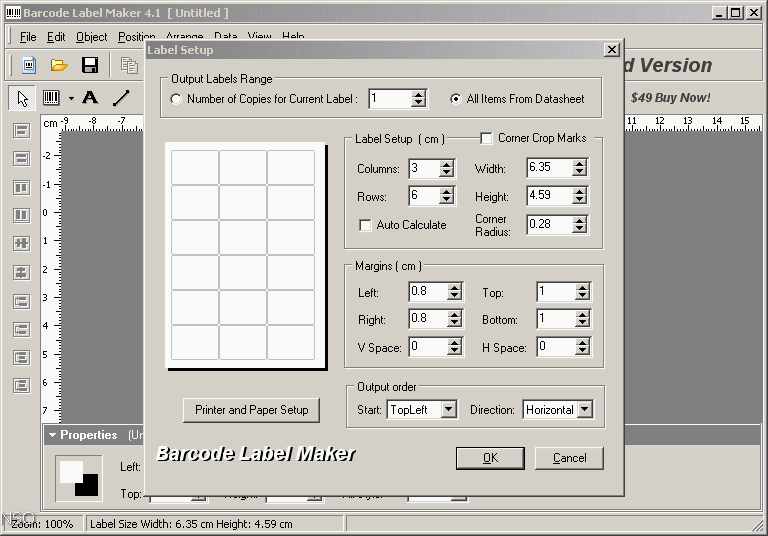
Task: Click Cancel in Label Setup
Action: click(x=569, y=458)
